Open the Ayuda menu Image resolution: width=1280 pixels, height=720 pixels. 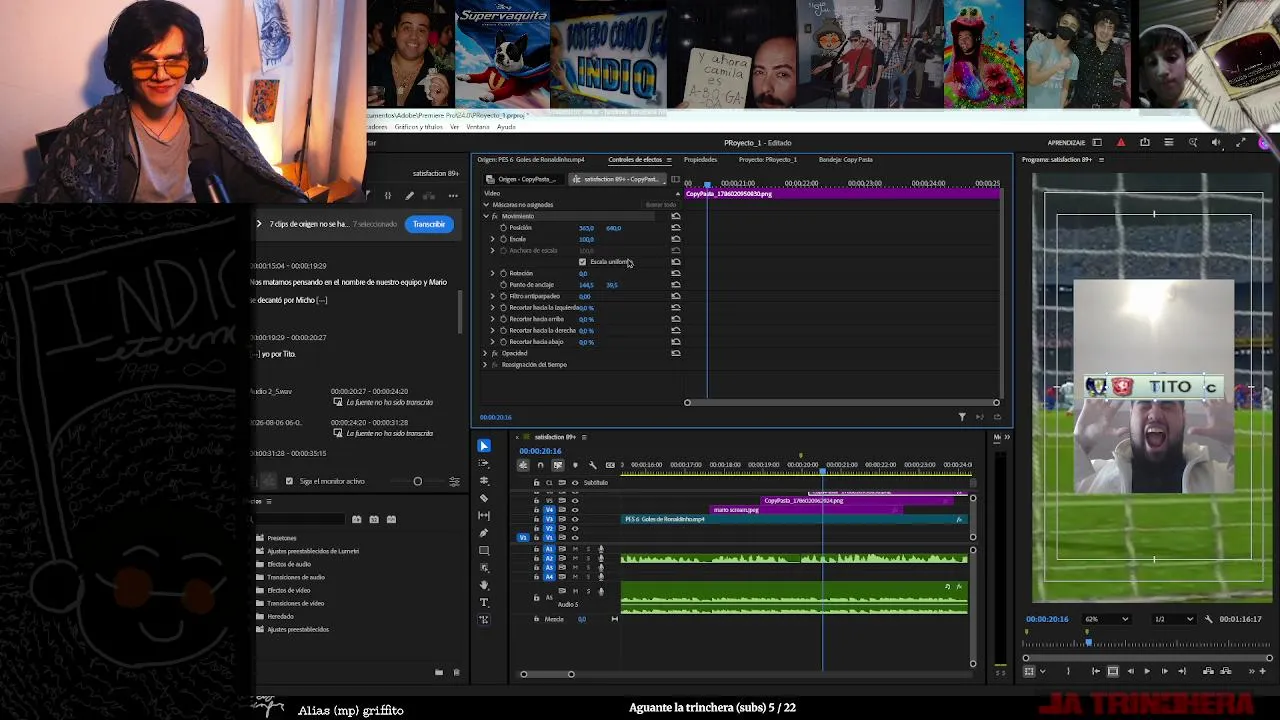pos(507,127)
